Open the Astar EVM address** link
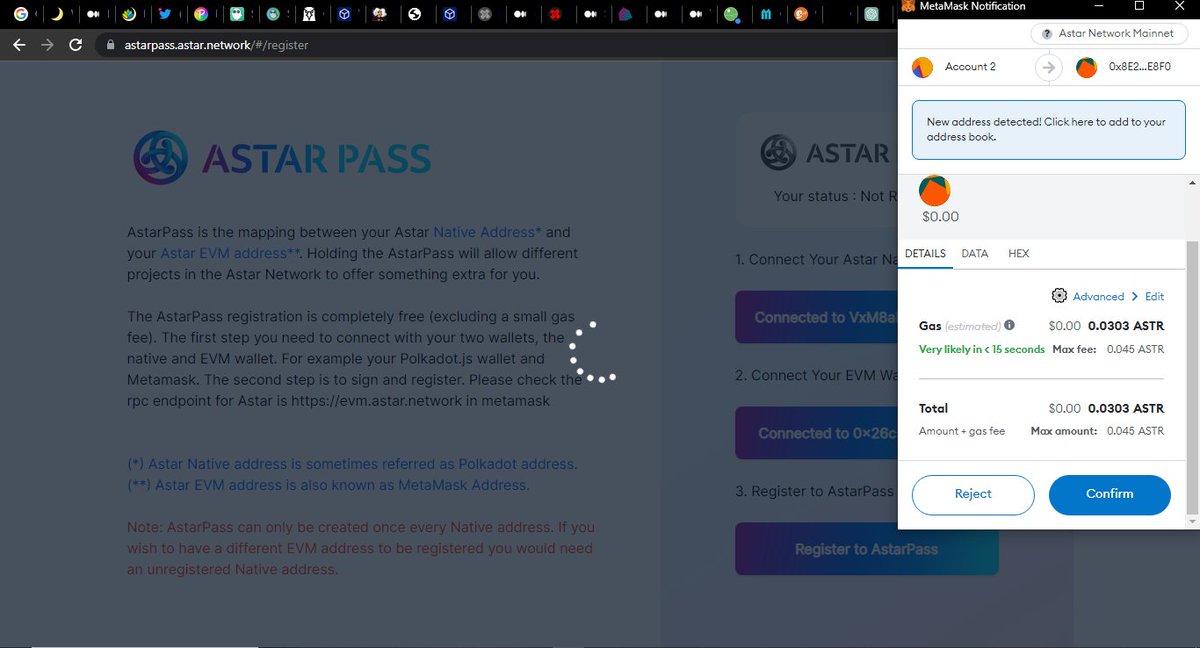The width and height of the screenshot is (1200, 648). point(231,253)
